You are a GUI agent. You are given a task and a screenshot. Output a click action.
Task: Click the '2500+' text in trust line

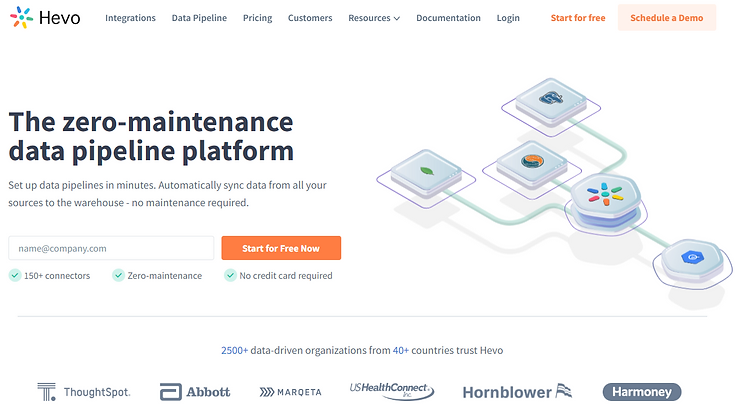(x=235, y=351)
